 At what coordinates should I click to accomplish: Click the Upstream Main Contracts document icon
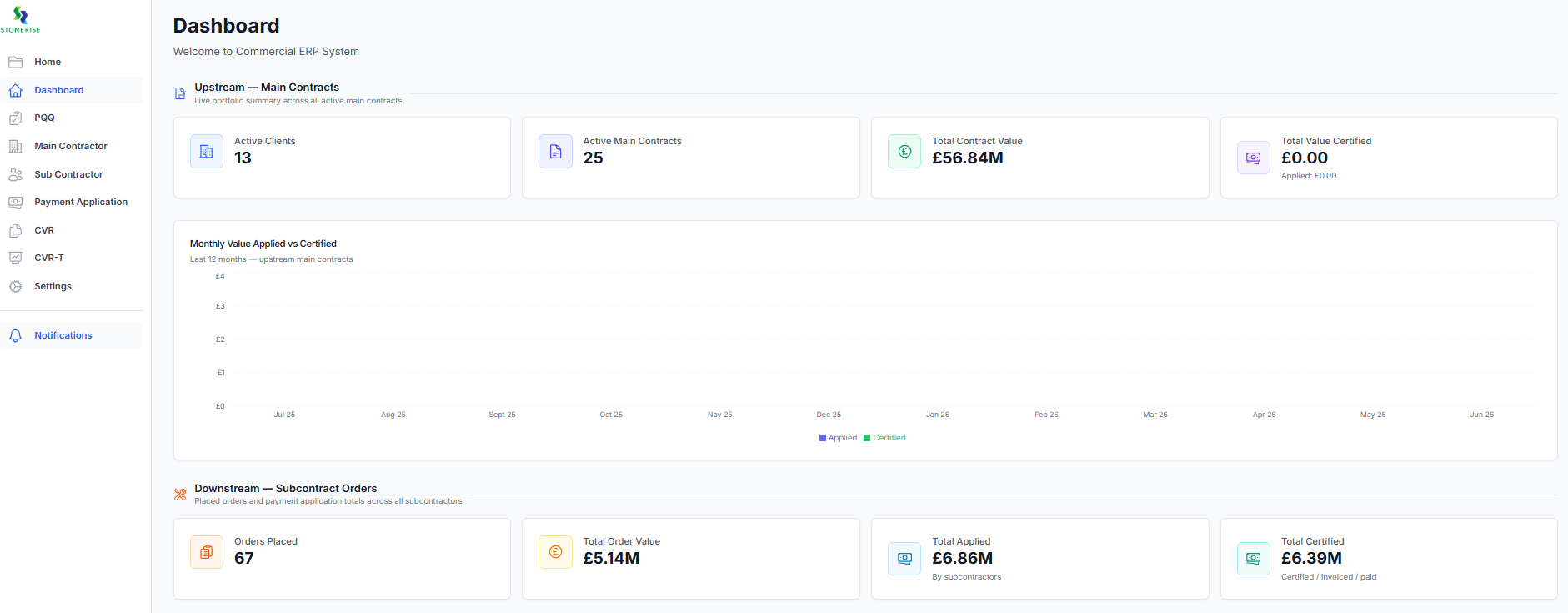coord(180,93)
